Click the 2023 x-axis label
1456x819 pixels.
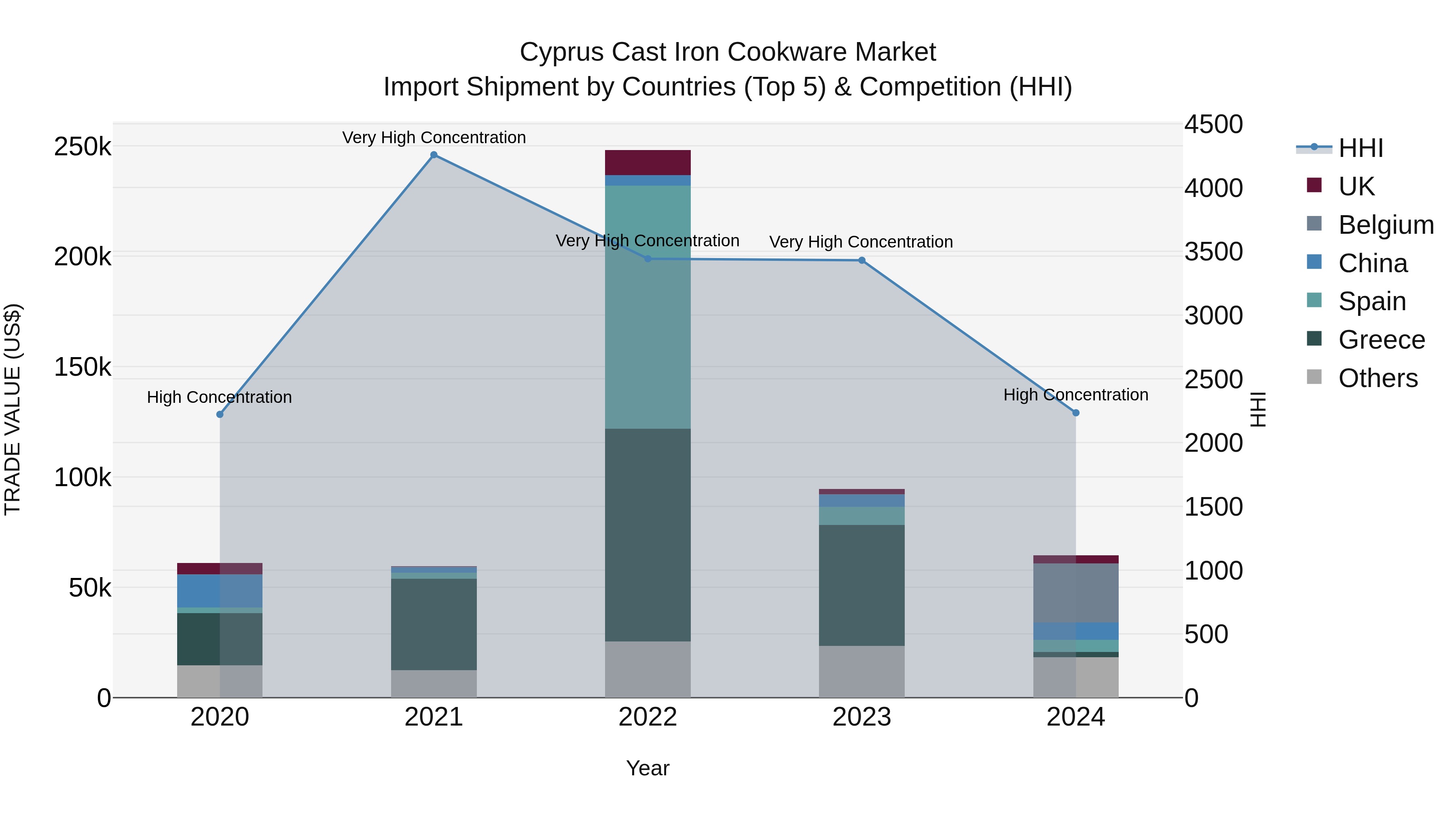point(862,717)
